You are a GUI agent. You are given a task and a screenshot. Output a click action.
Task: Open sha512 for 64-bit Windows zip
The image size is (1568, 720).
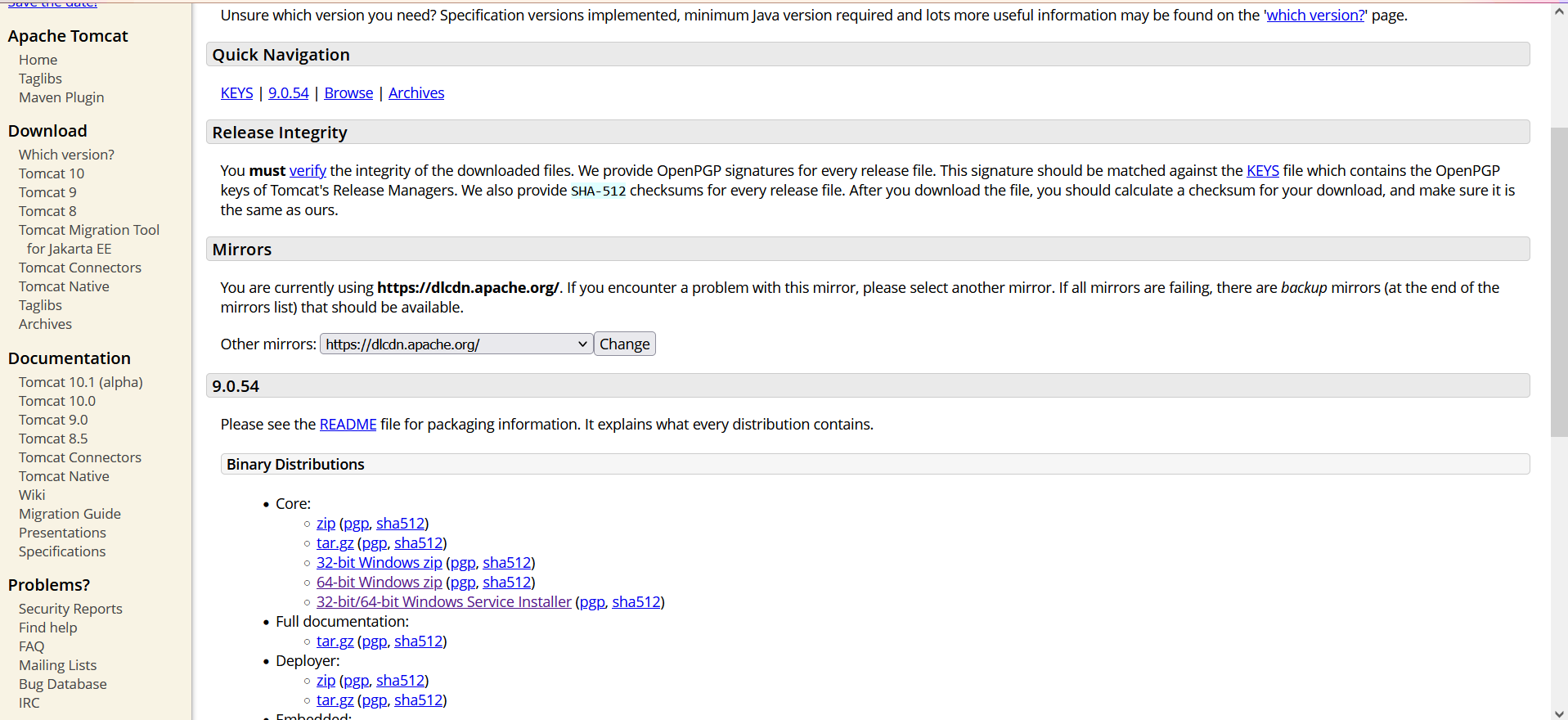(507, 582)
